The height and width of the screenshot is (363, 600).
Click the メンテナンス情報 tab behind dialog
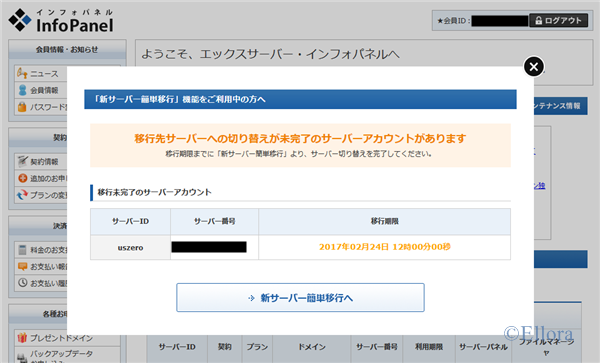tap(560, 106)
